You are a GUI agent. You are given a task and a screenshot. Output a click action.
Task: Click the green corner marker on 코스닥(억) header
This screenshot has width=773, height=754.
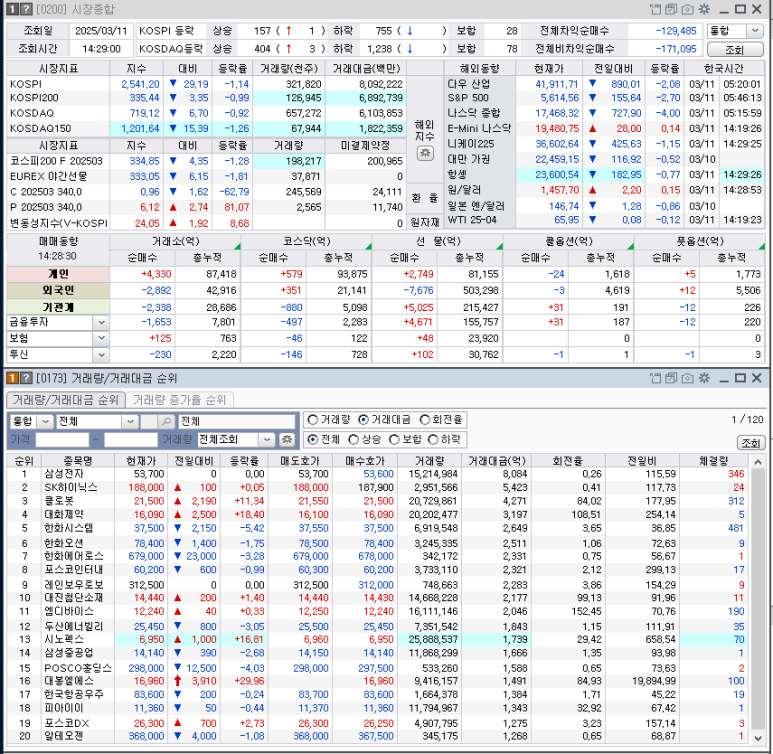pos(369,246)
